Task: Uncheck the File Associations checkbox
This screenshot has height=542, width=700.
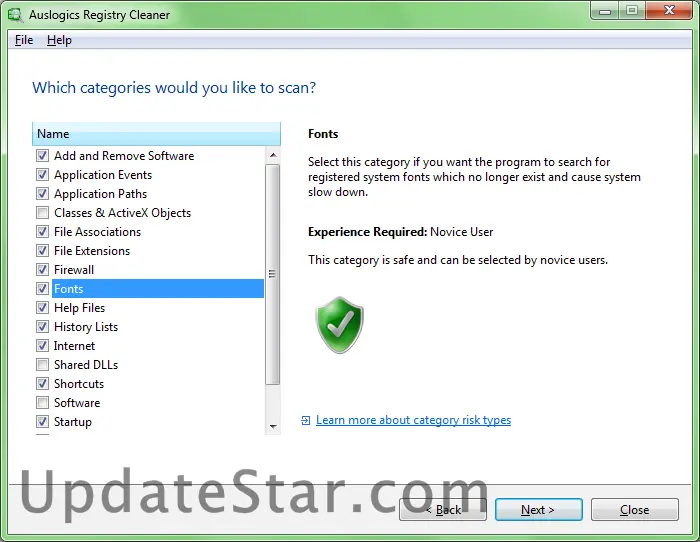Action: tap(42, 232)
